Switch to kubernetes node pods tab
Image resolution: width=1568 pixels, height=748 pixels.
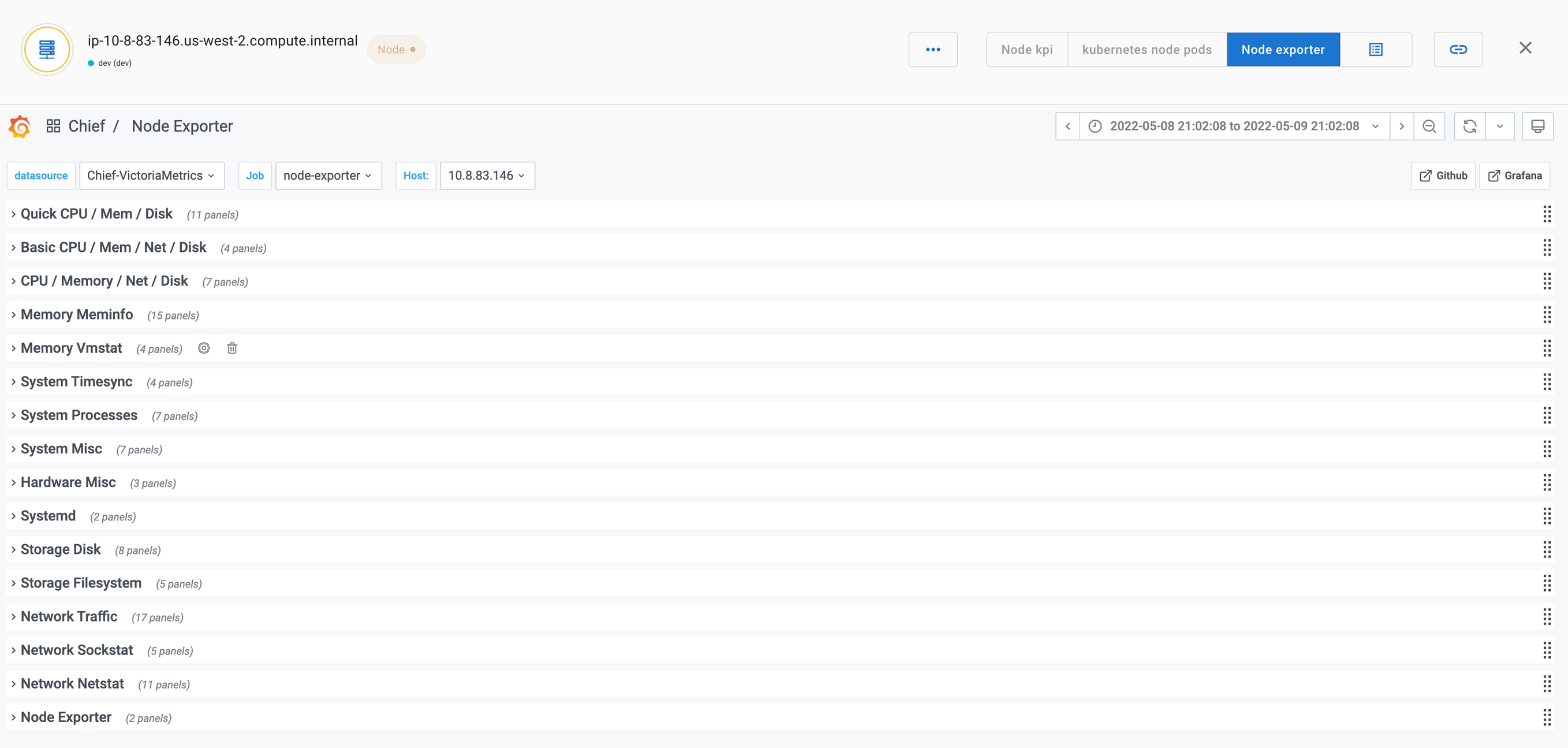pos(1147,49)
